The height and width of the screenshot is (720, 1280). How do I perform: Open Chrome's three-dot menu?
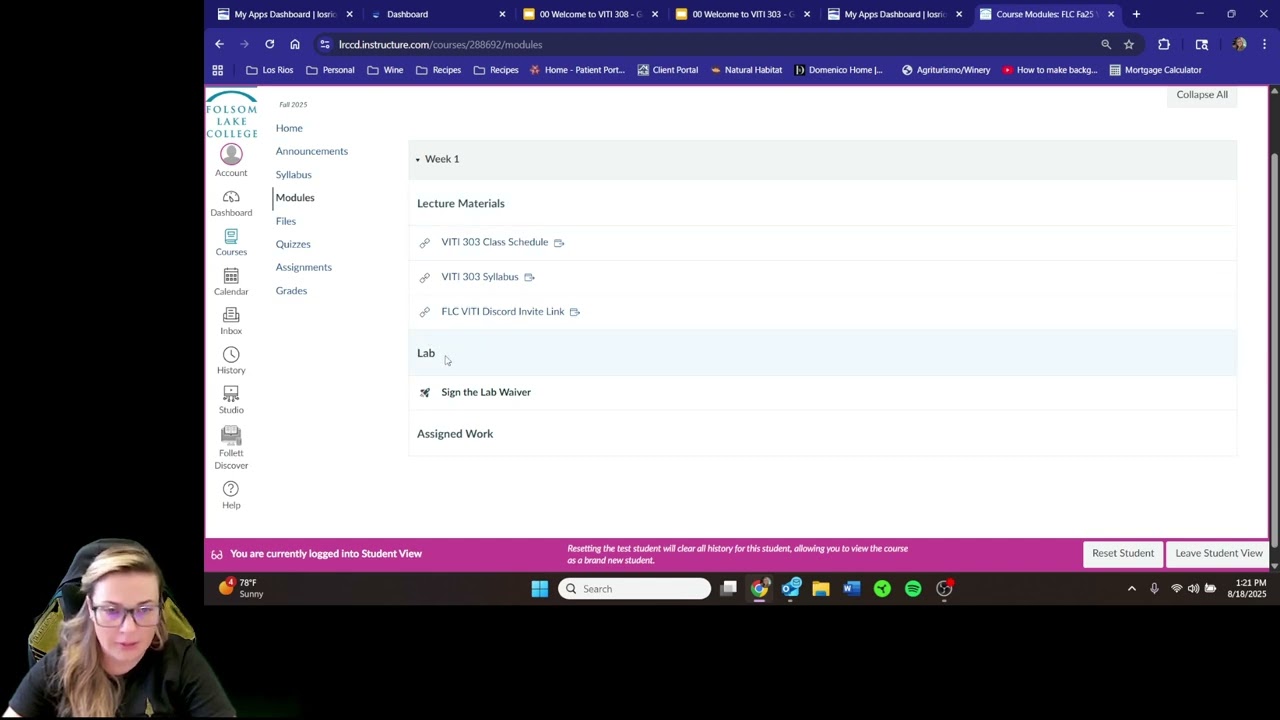click(1264, 44)
